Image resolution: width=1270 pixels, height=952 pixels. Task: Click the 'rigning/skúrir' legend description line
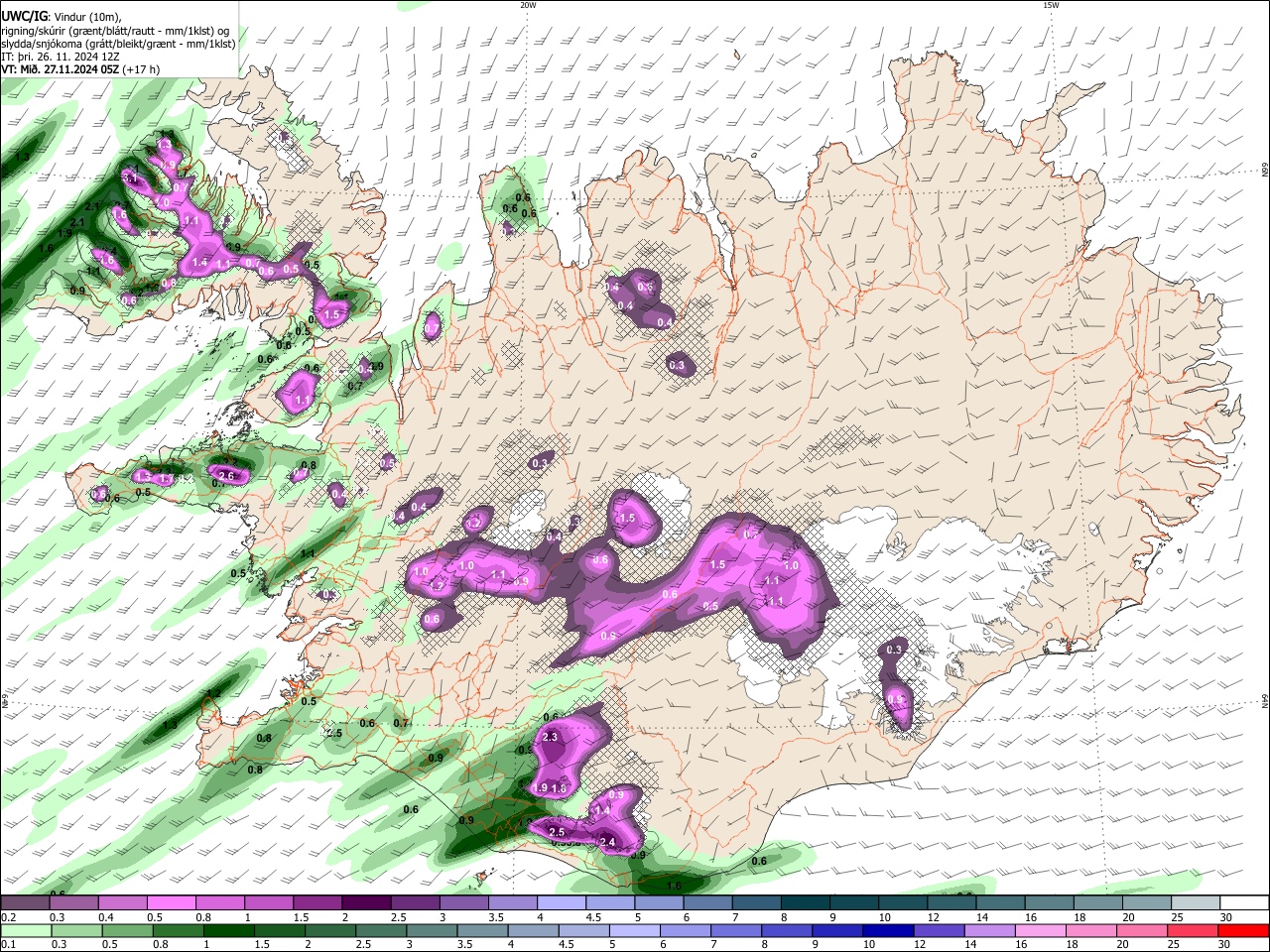pyautogui.click(x=115, y=31)
